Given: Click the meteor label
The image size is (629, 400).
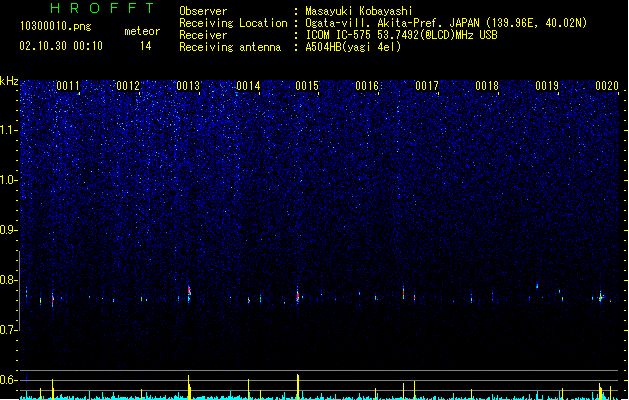Looking at the screenshot, I should 142,31.
